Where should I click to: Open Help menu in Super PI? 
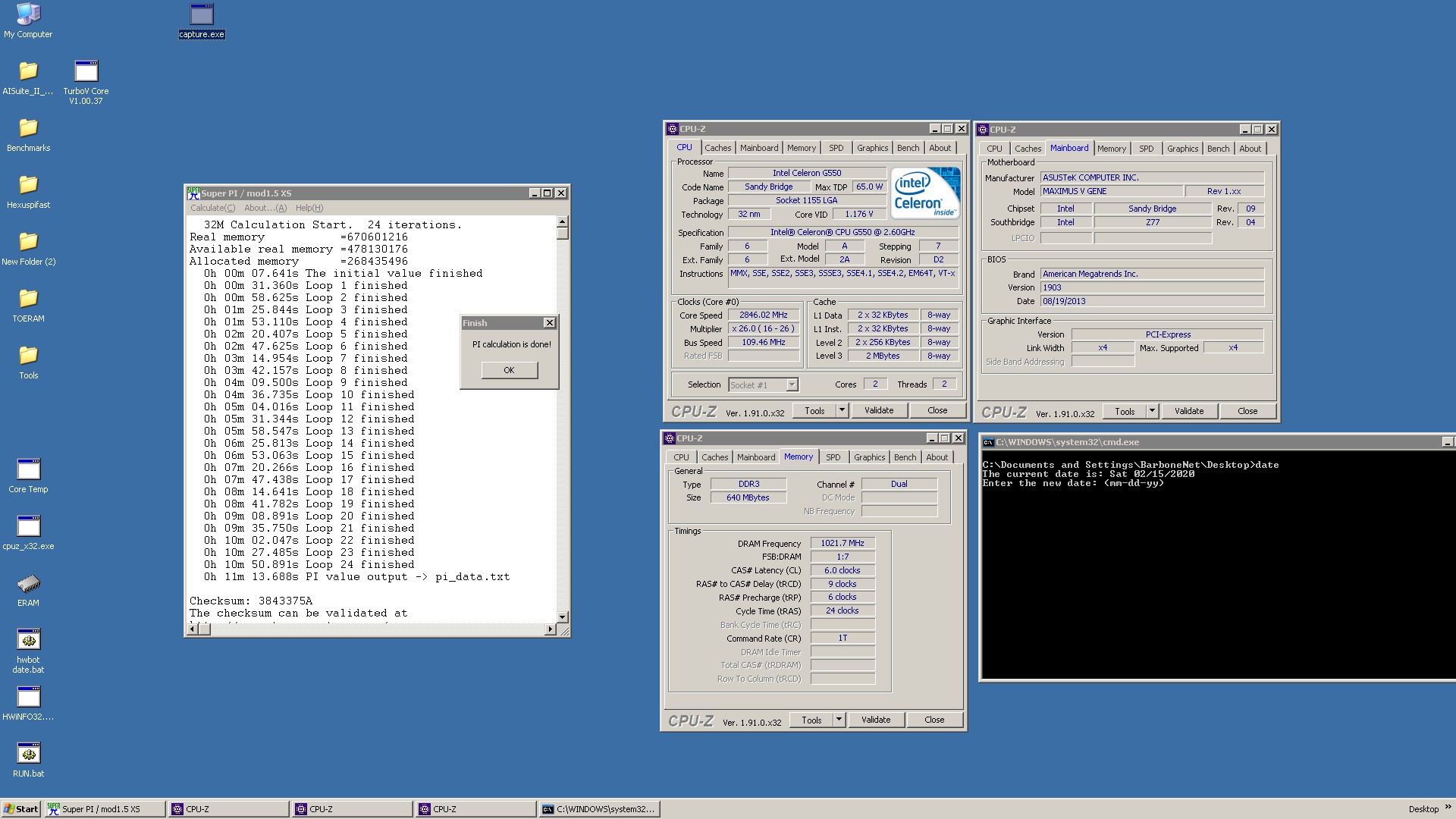click(309, 208)
